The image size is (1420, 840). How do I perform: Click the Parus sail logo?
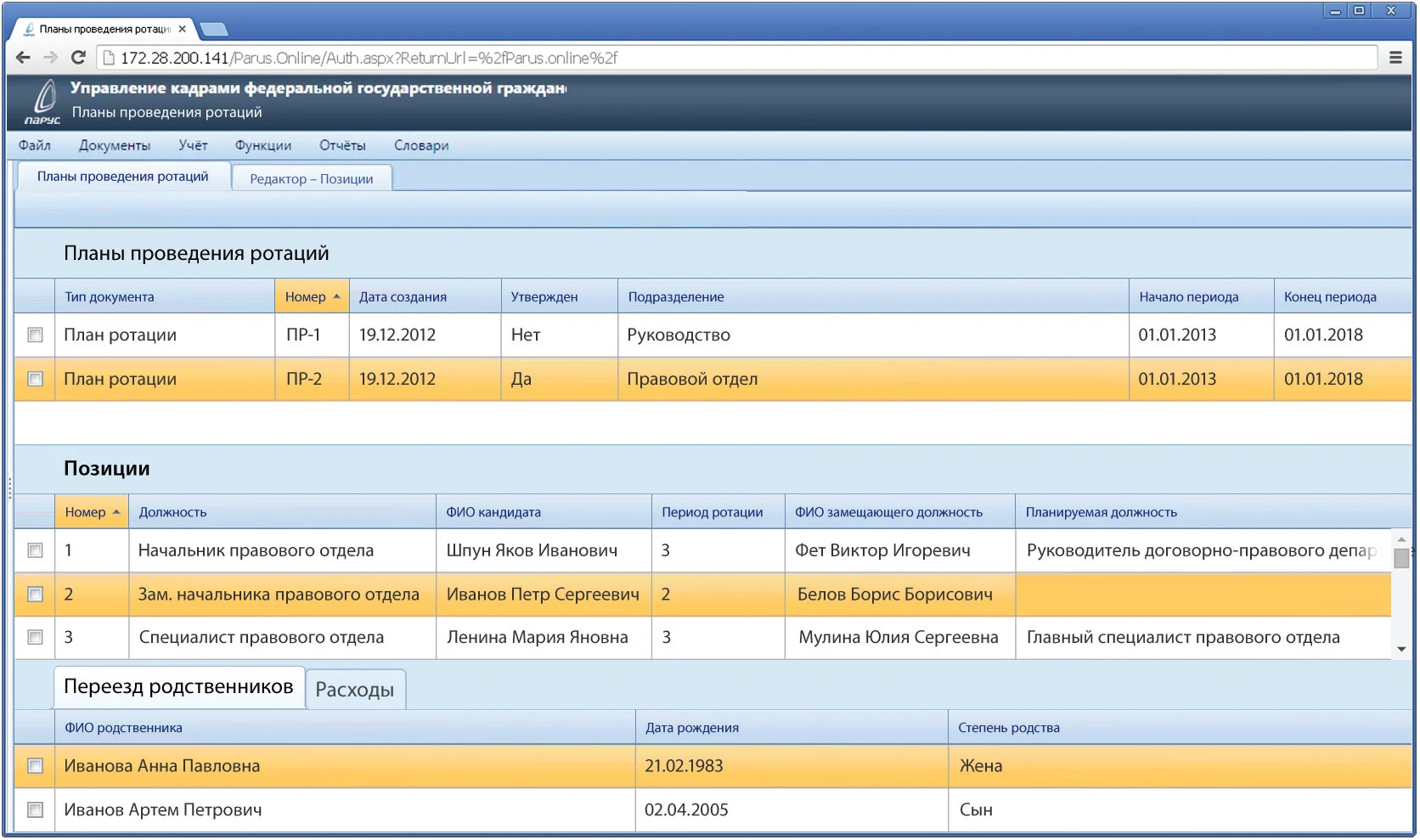[x=43, y=102]
